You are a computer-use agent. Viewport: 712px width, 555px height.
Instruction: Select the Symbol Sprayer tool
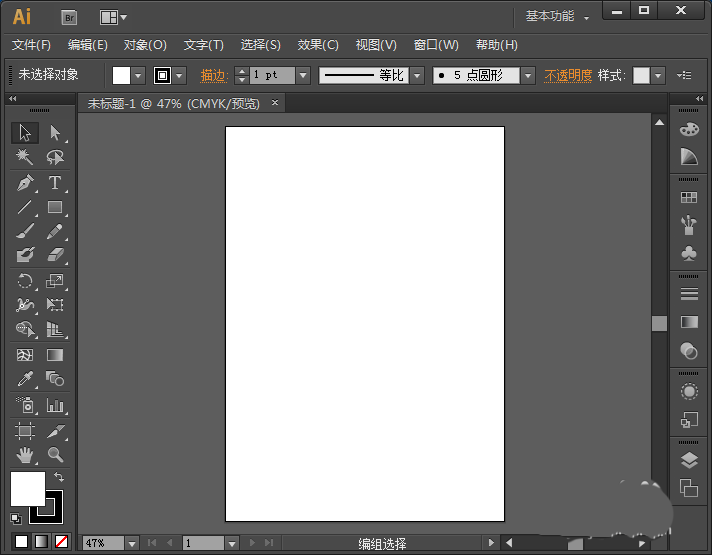[x=25, y=405]
